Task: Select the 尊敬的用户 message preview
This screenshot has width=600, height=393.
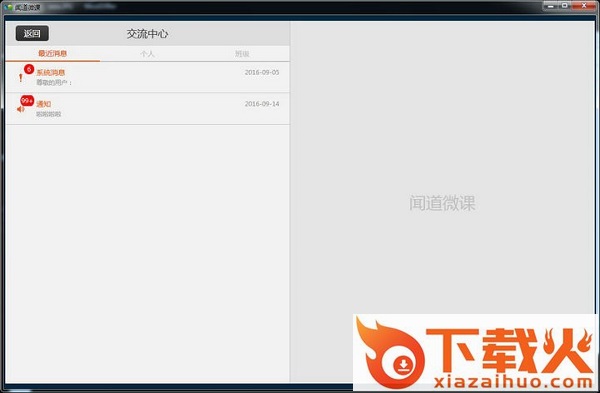Action: tap(54, 82)
